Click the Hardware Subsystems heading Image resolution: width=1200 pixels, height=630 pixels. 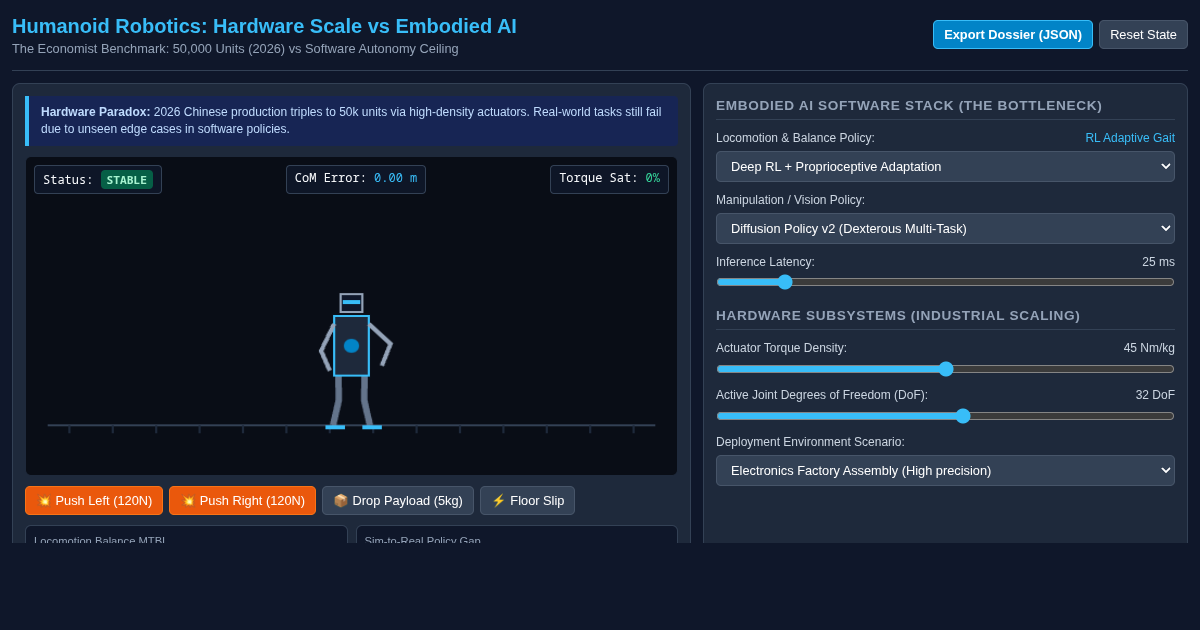[x=898, y=315]
